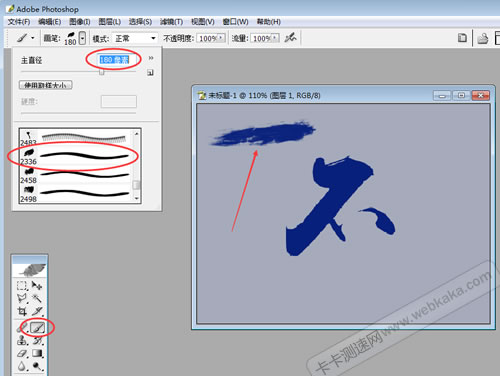Select the Polygonal Lasso tool

[x=22, y=298]
